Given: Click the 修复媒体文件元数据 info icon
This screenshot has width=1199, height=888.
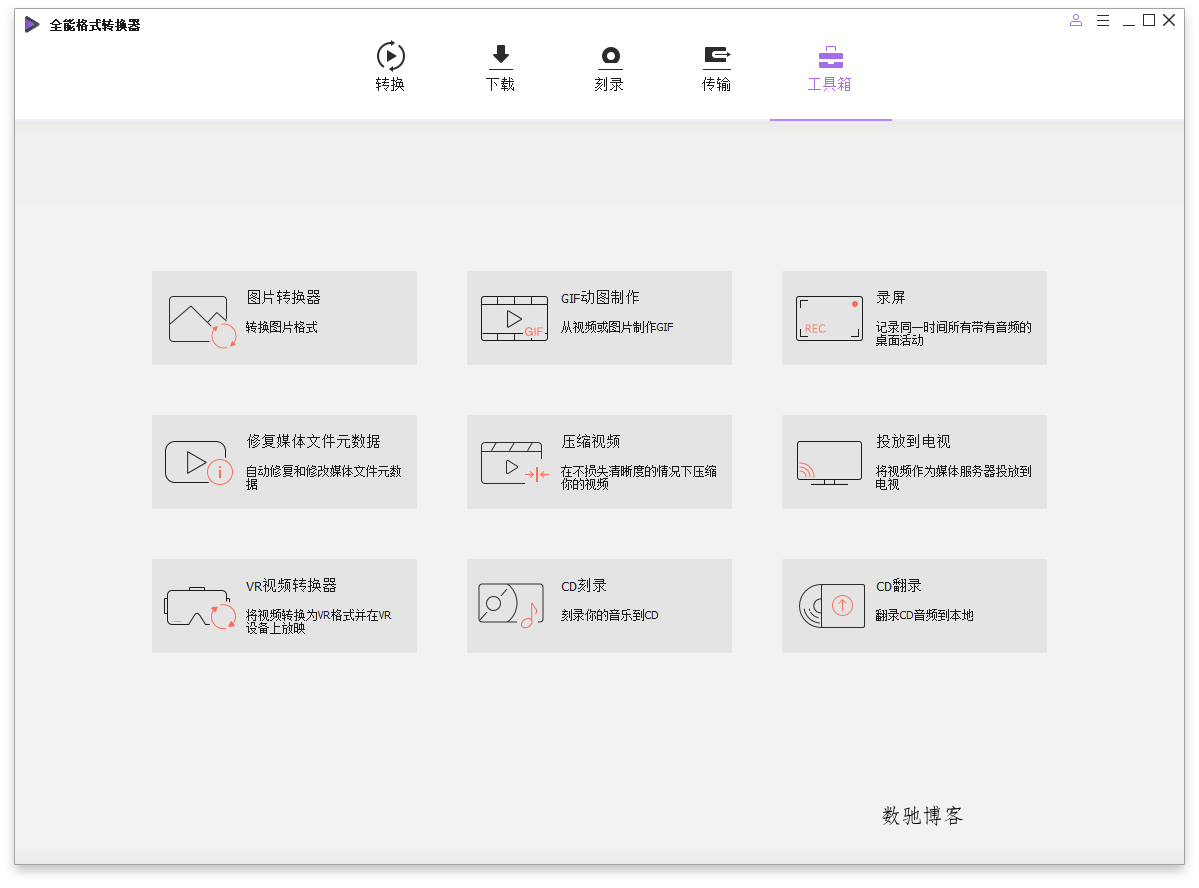Looking at the screenshot, I should click(199, 463).
